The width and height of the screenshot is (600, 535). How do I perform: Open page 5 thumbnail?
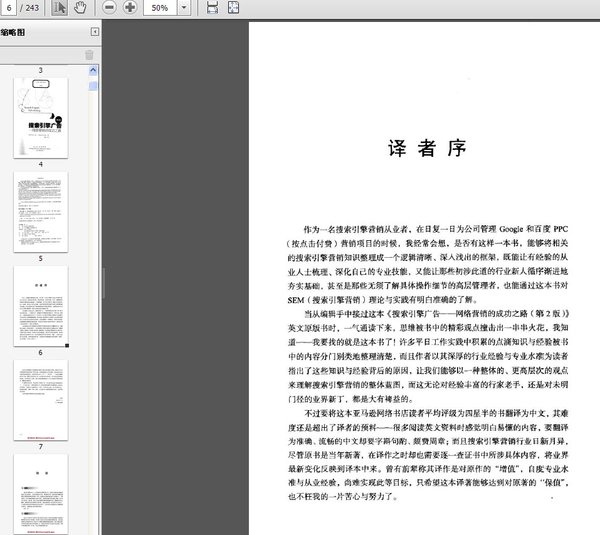41,306
